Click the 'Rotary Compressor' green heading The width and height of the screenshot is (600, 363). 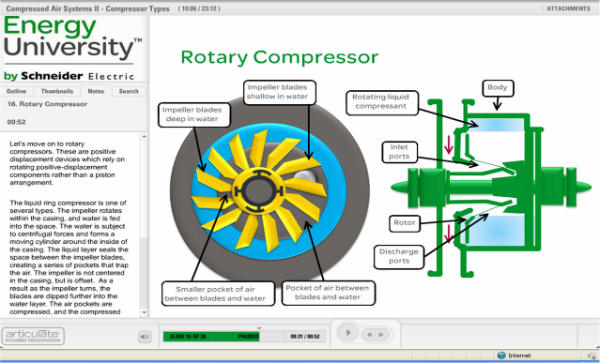(279, 57)
